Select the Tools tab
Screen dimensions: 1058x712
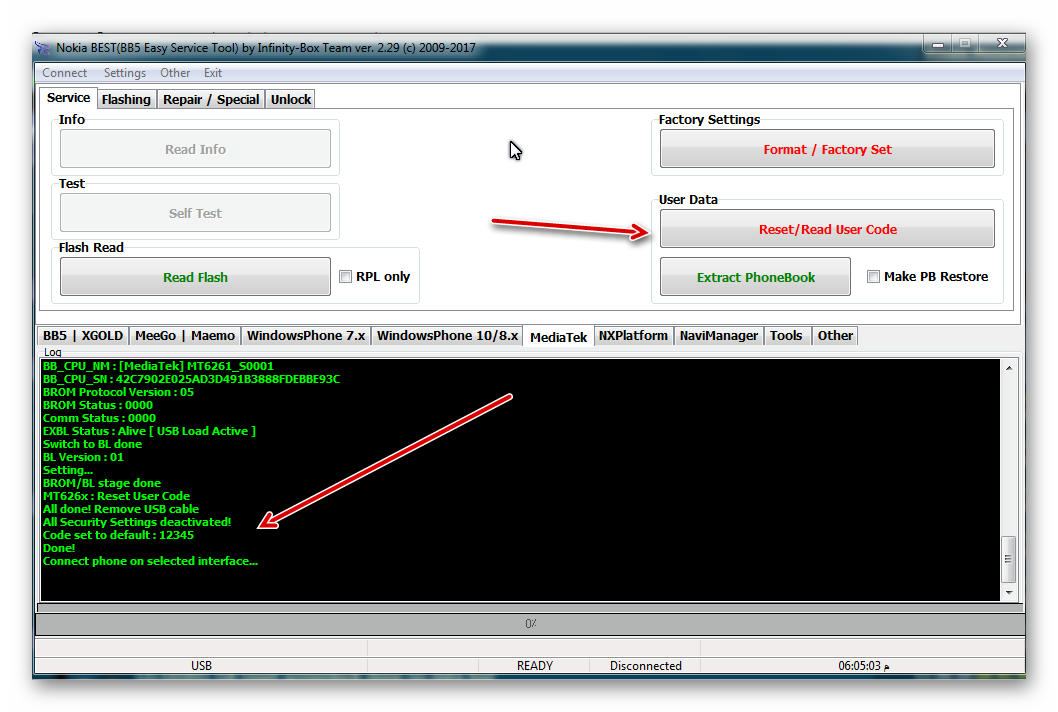786,335
